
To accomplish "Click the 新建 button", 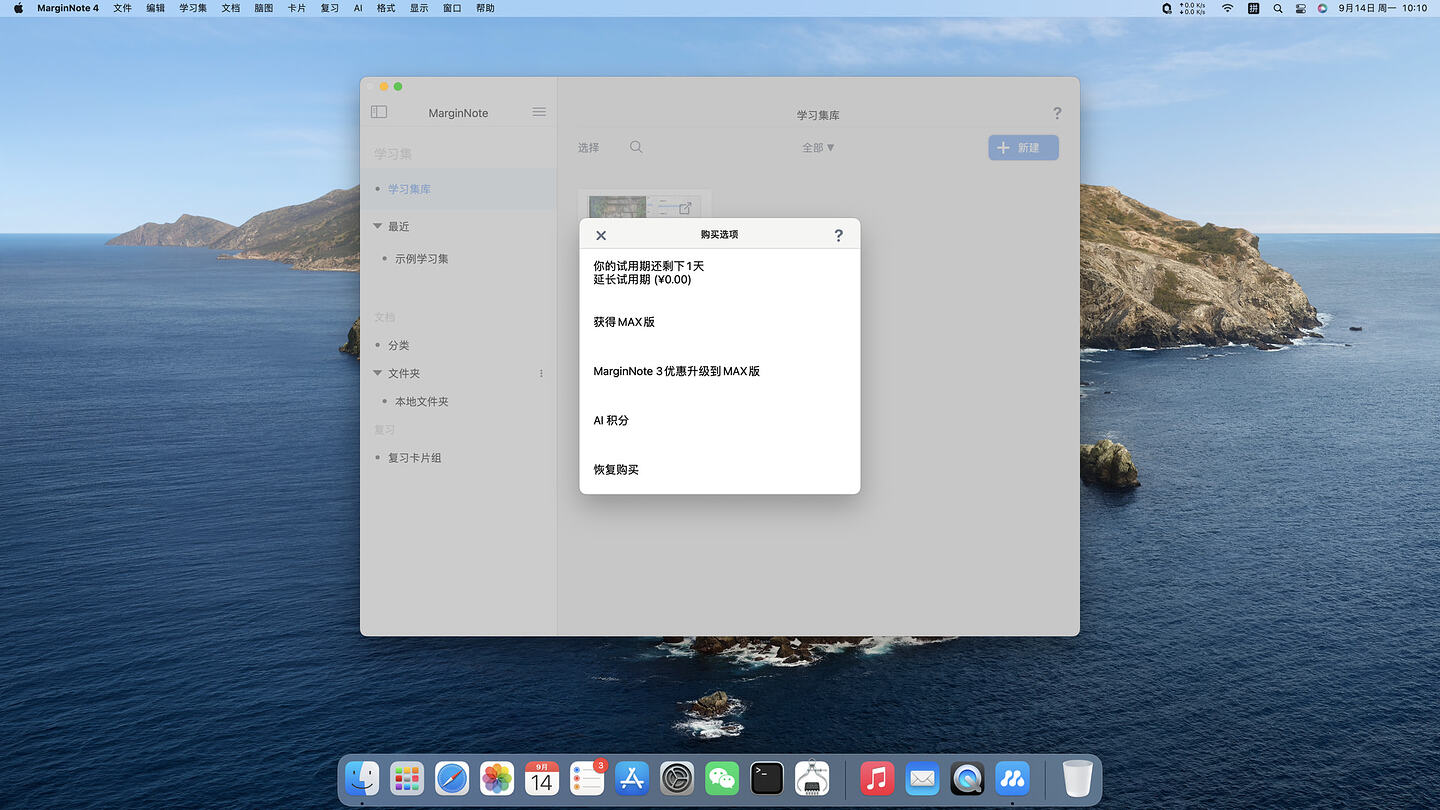I will point(1023,148).
